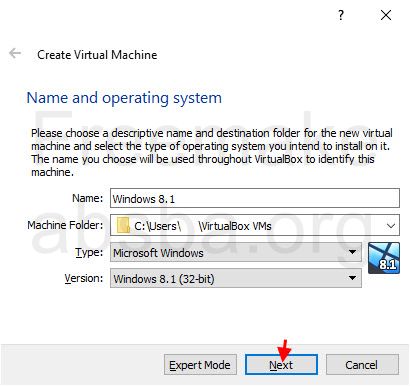Click the back arrow beside Create Virtual Machine
Image resolution: width=410 pixels, height=386 pixels.
[x=15, y=53]
